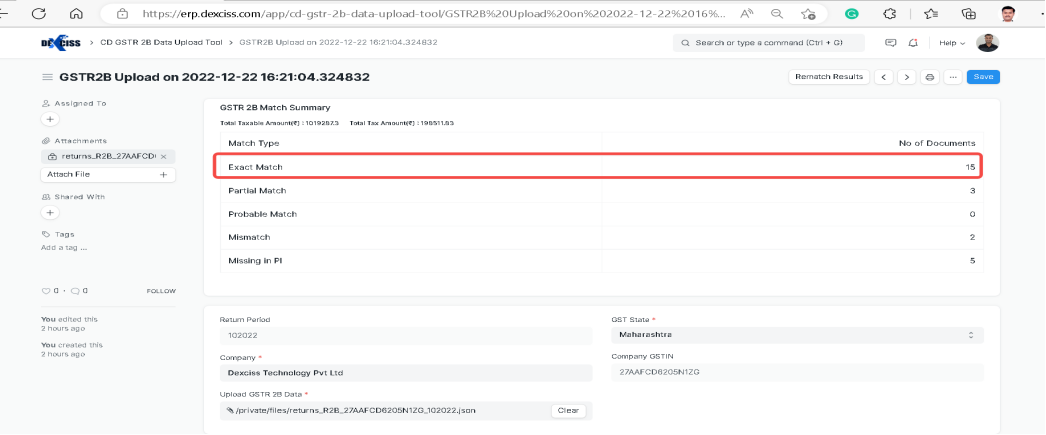
Task: Open the chat message icon in navbar
Action: (x=891, y=43)
